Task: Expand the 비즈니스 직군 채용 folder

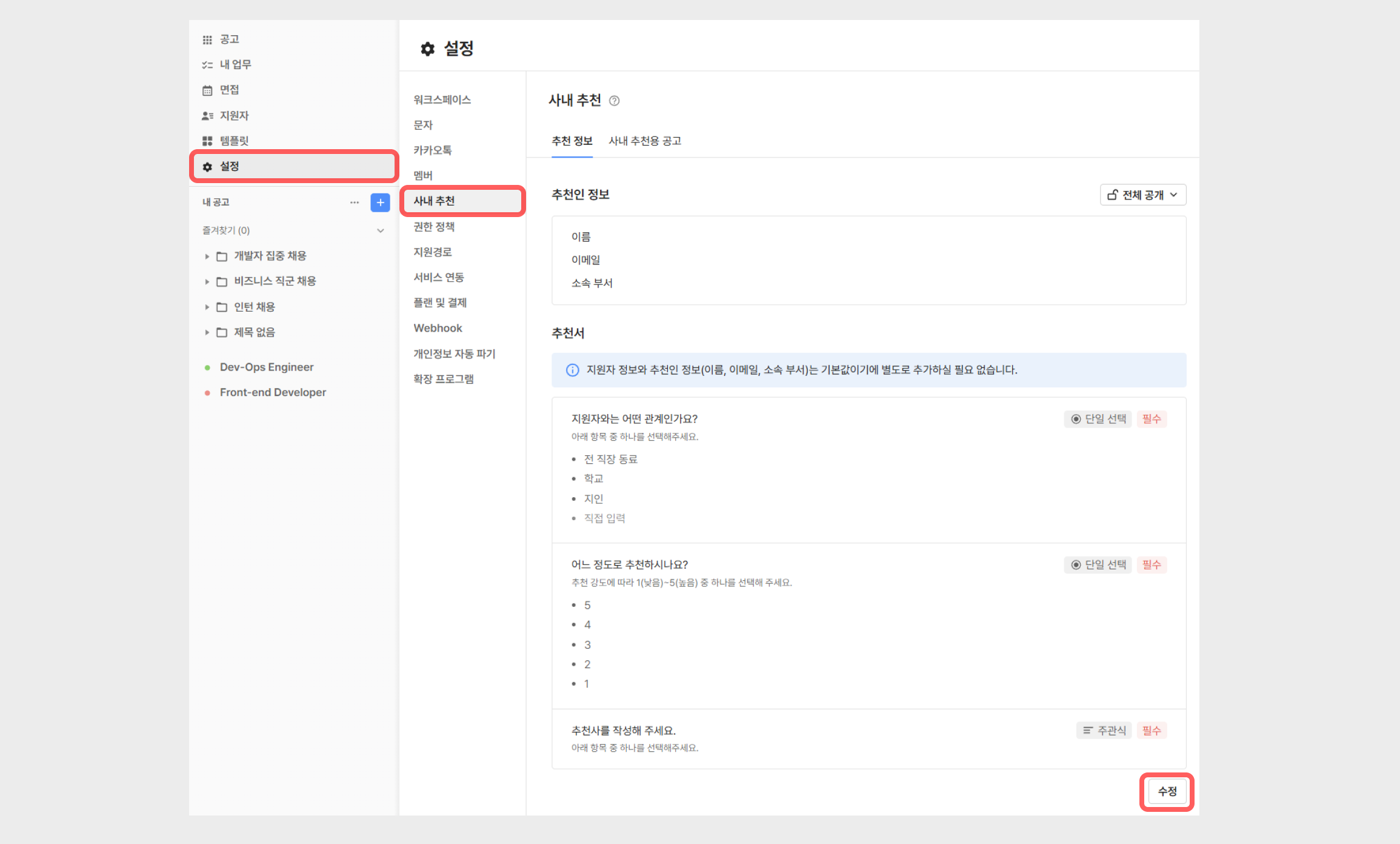Action: click(x=207, y=282)
